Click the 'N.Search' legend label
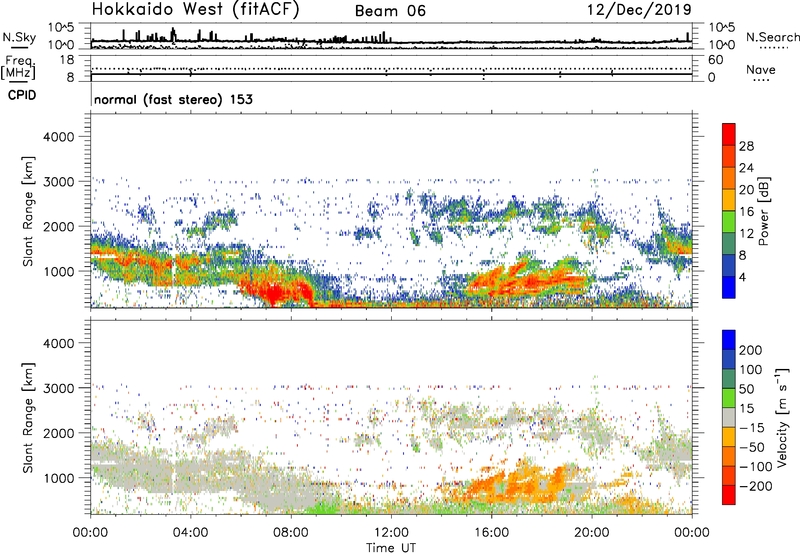The image size is (800, 554). coord(772,37)
